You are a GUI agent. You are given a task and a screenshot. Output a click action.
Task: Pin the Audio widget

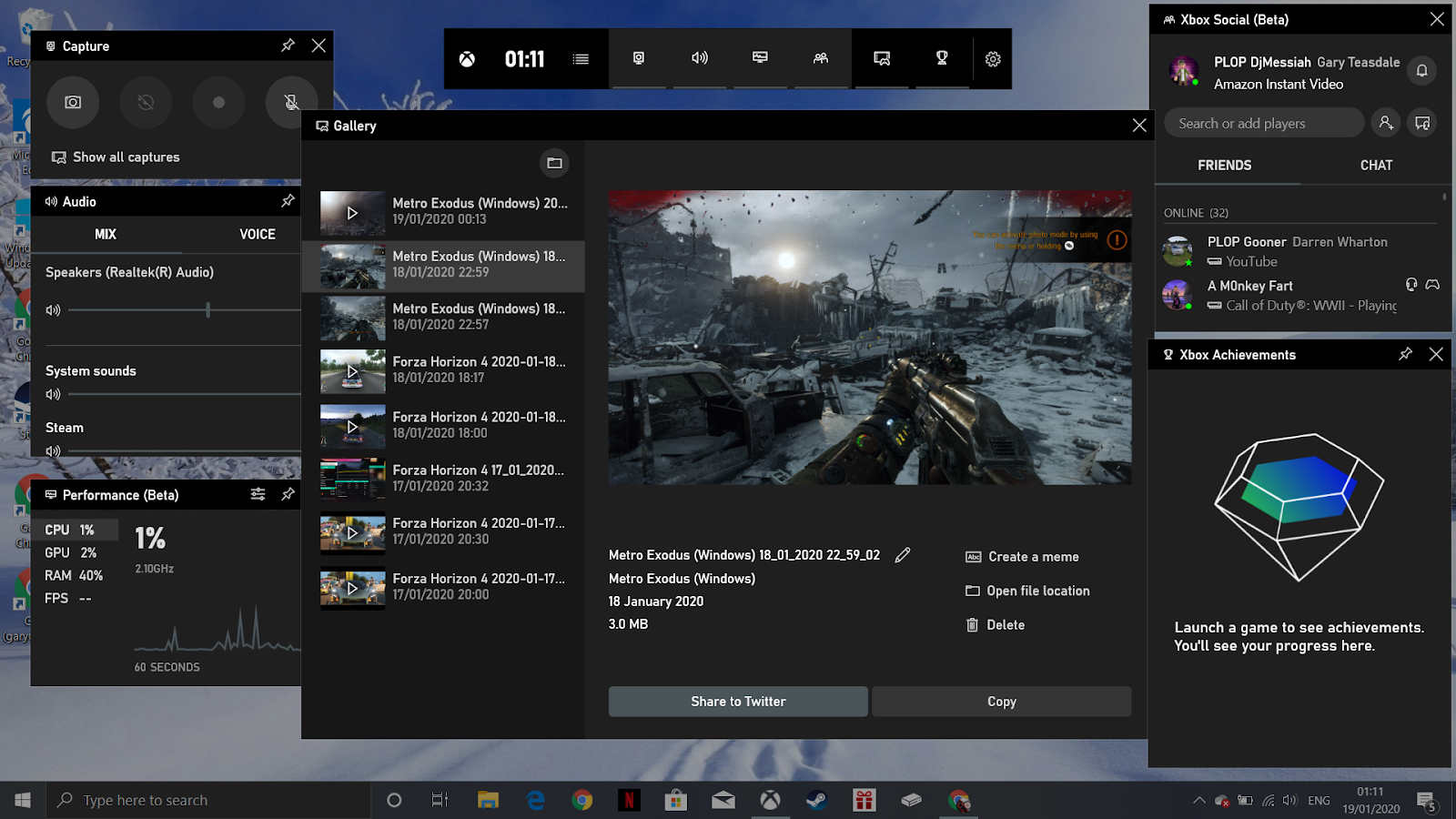click(x=288, y=201)
